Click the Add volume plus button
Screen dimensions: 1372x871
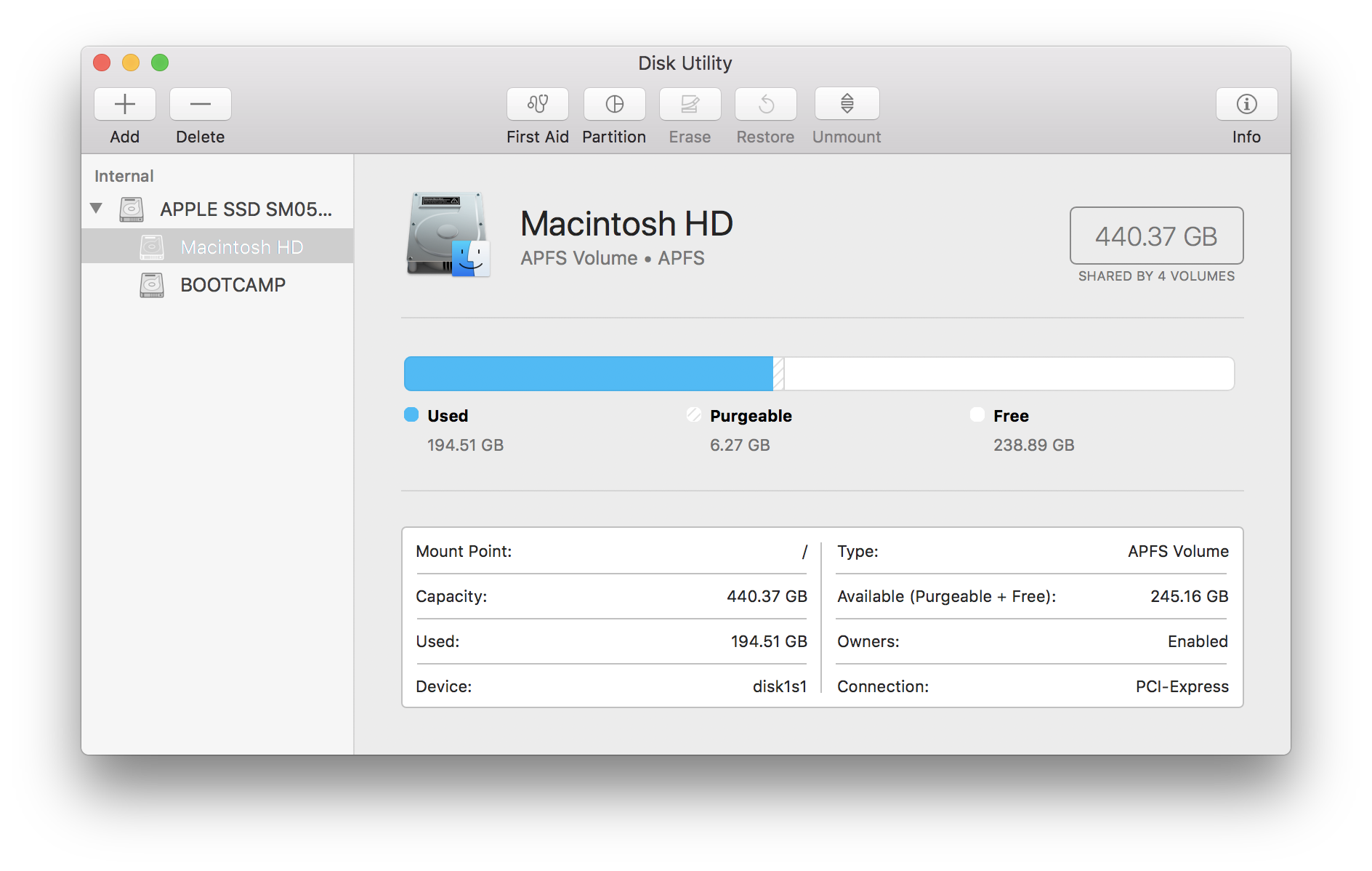[125, 104]
